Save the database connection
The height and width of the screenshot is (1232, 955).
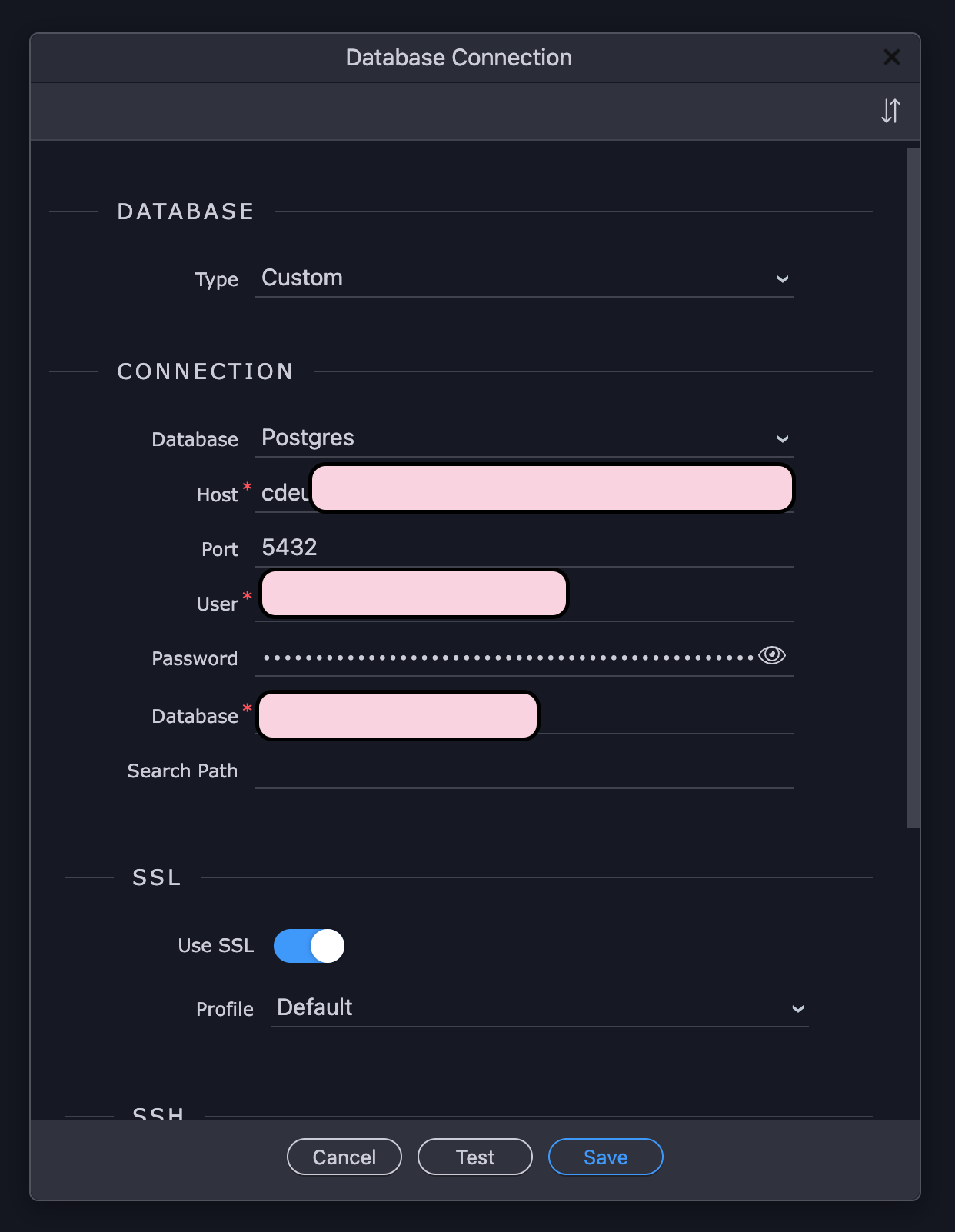click(606, 1157)
